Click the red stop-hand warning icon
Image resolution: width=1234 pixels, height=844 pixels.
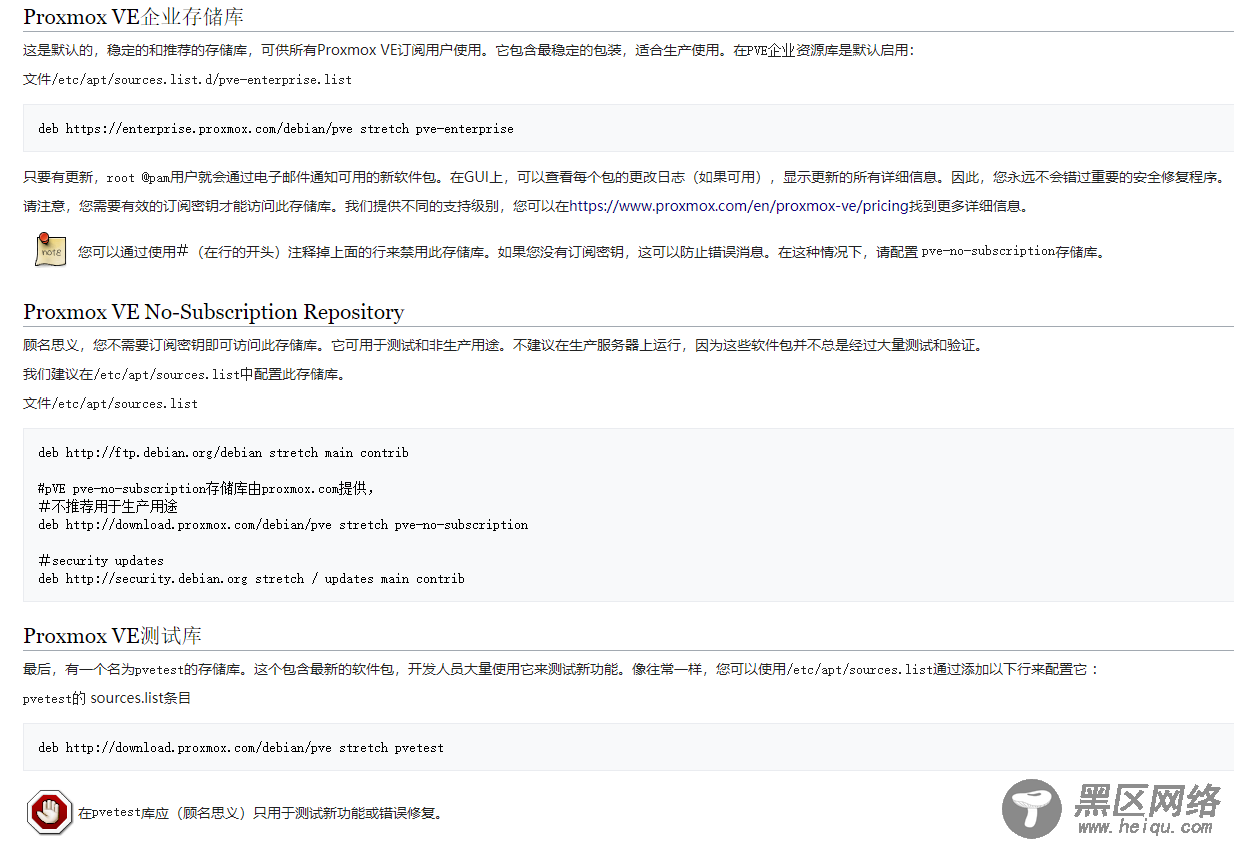49,811
